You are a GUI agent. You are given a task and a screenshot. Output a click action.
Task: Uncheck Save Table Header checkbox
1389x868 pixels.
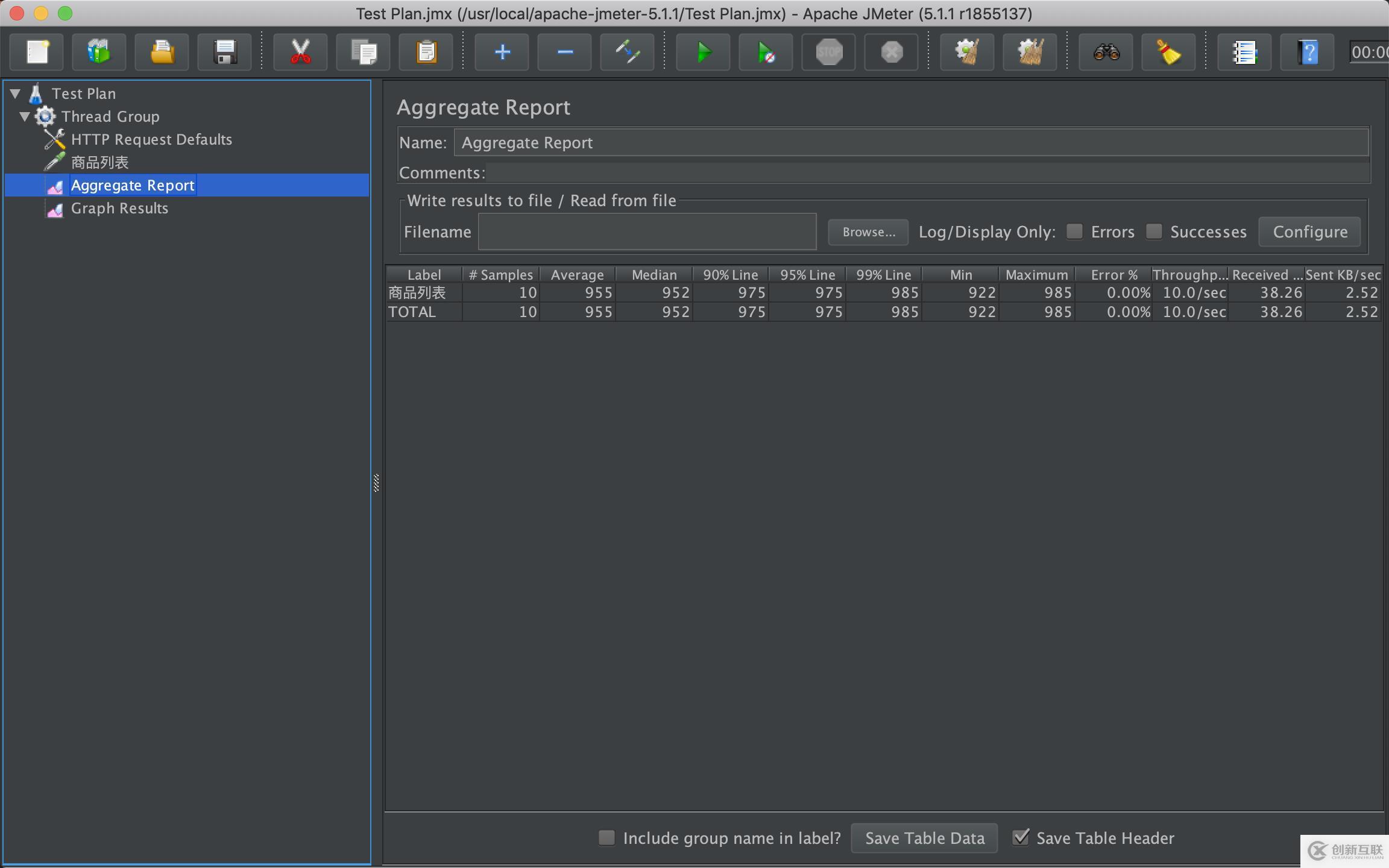[x=1020, y=837]
